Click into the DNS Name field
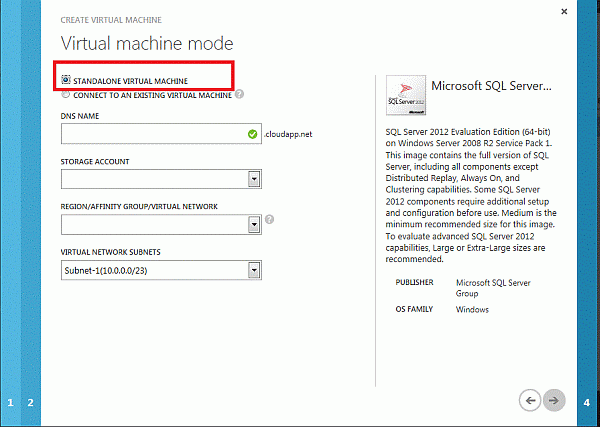The height and width of the screenshot is (427, 600). pyautogui.click(x=161, y=134)
